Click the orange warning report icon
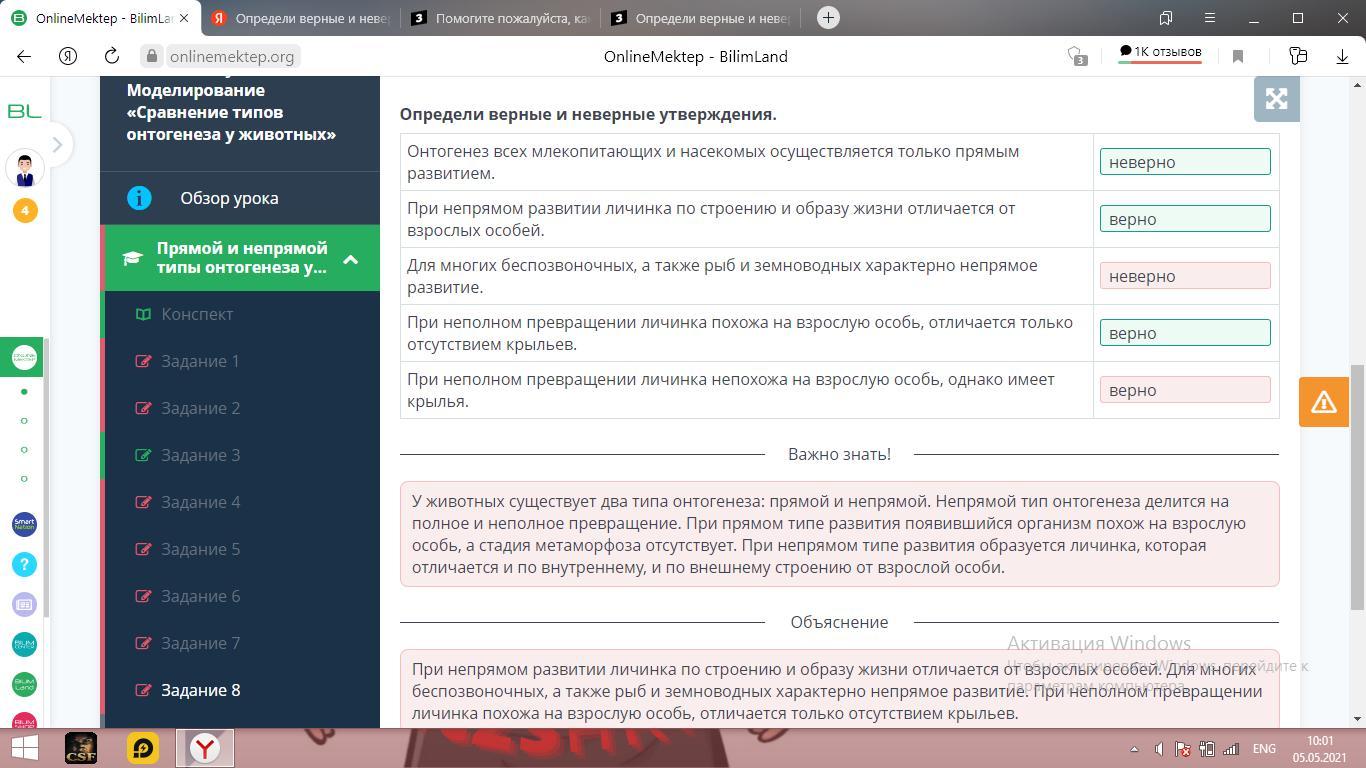Screen dimensions: 1366x768 (1323, 402)
